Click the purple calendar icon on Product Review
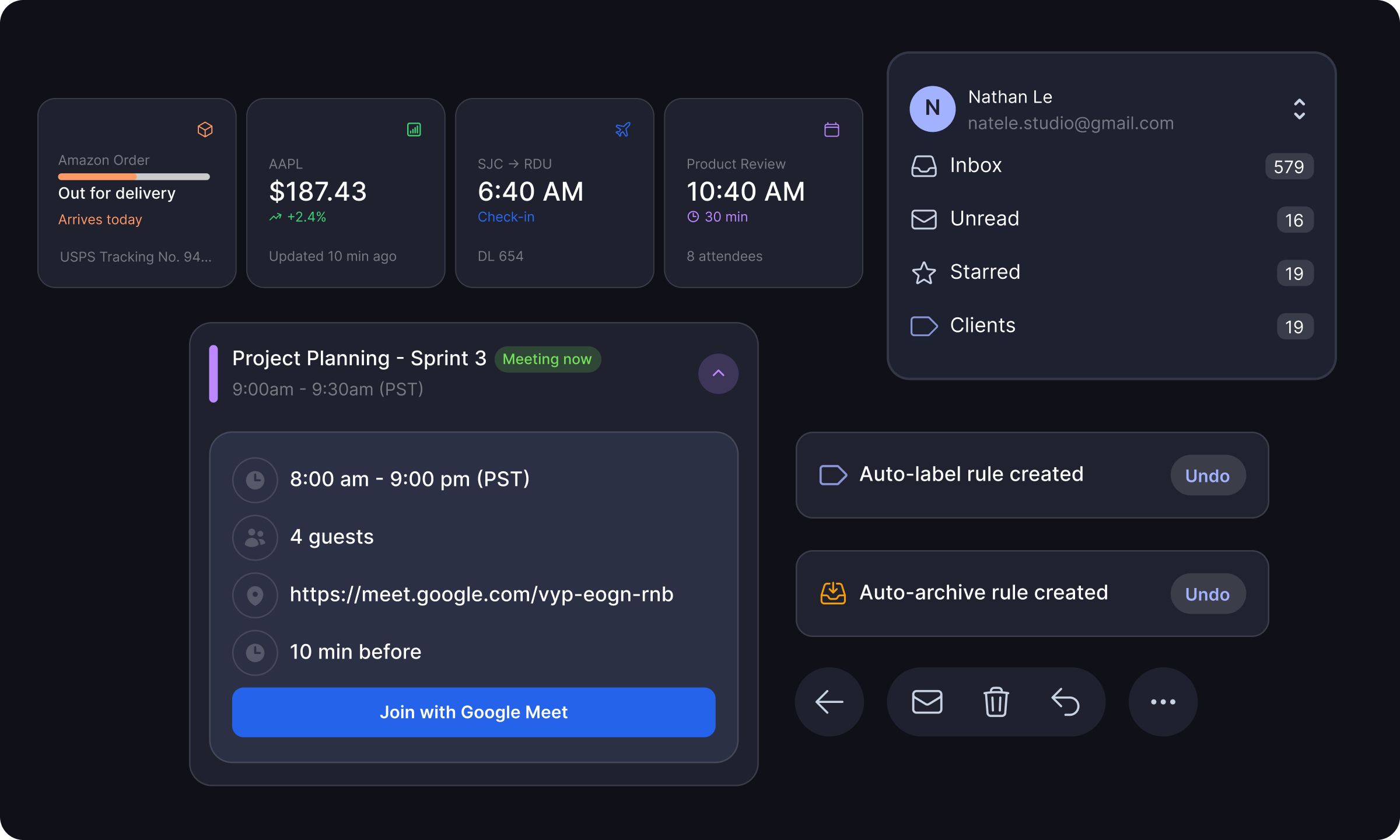Viewport: 1400px width, 840px height. click(832, 129)
